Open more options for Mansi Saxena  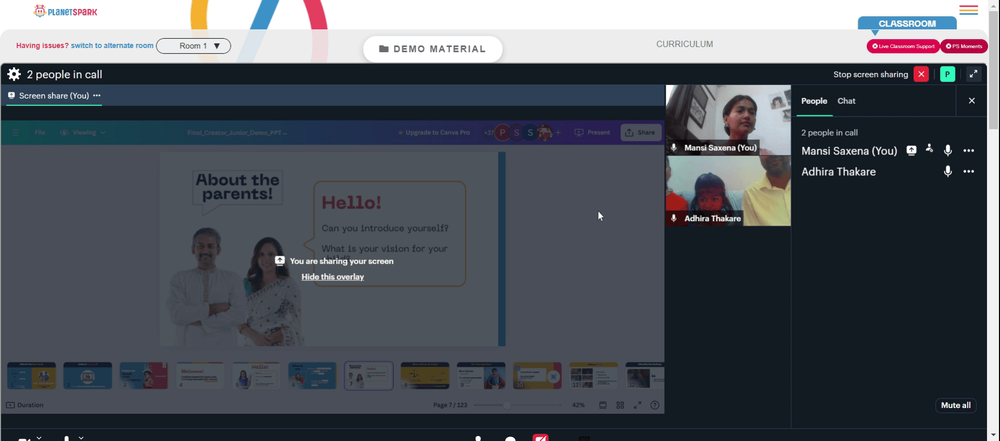coord(969,151)
